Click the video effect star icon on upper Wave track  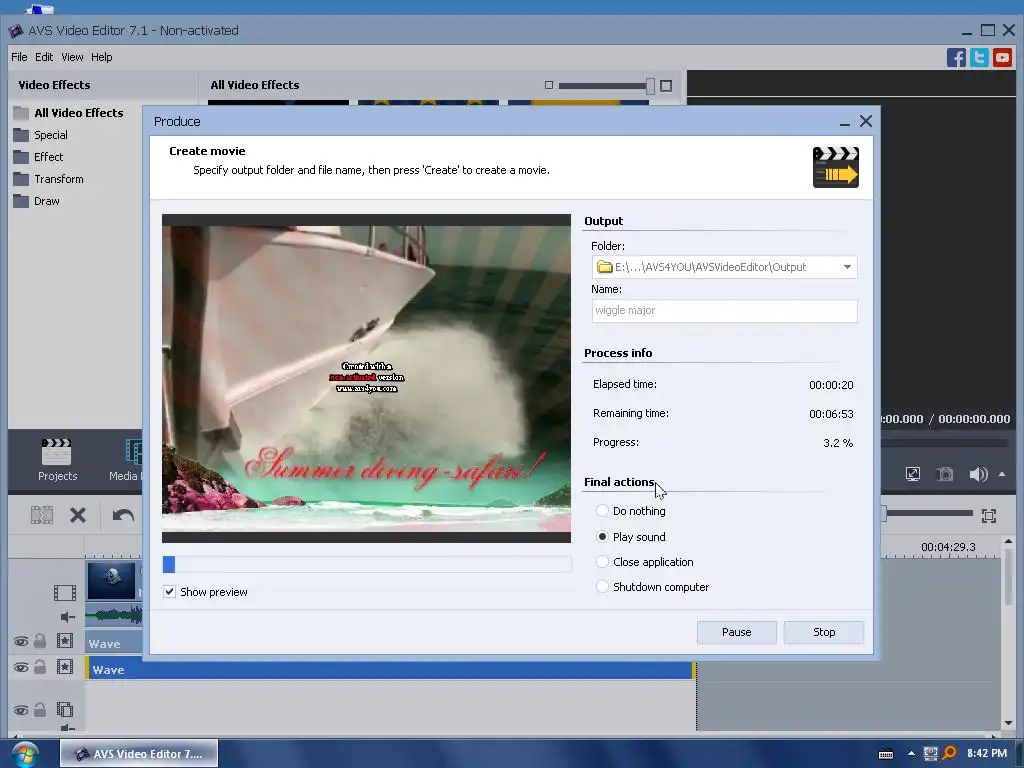coord(65,641)
